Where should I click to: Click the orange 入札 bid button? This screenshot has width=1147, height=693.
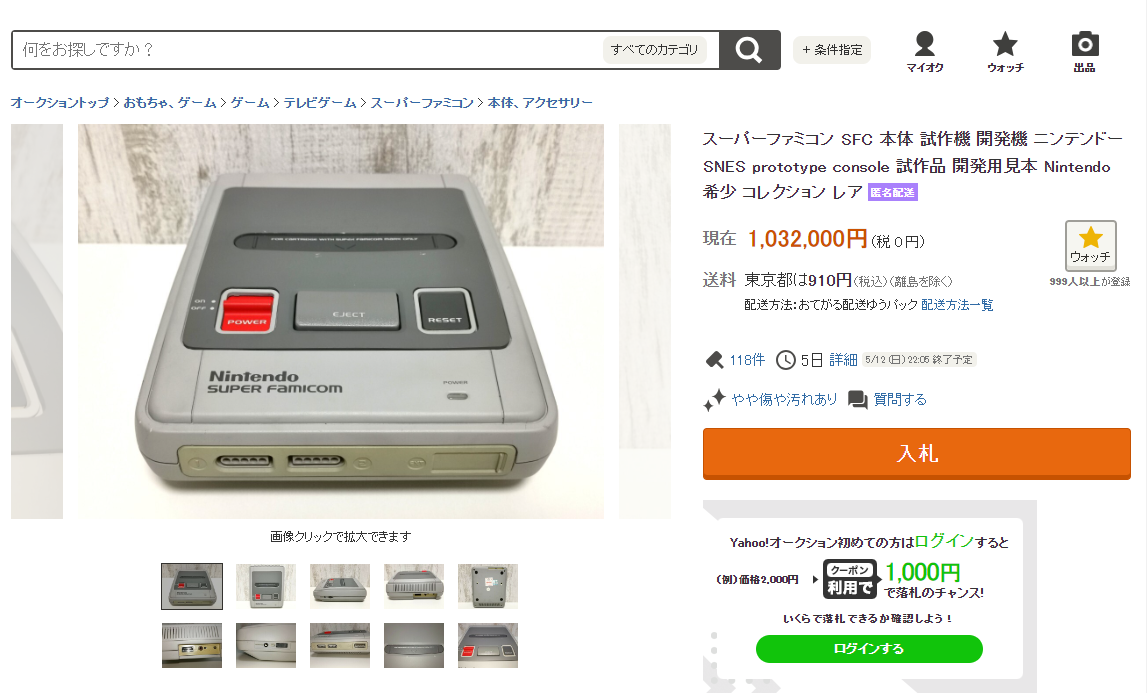click(x=917, y=454)
